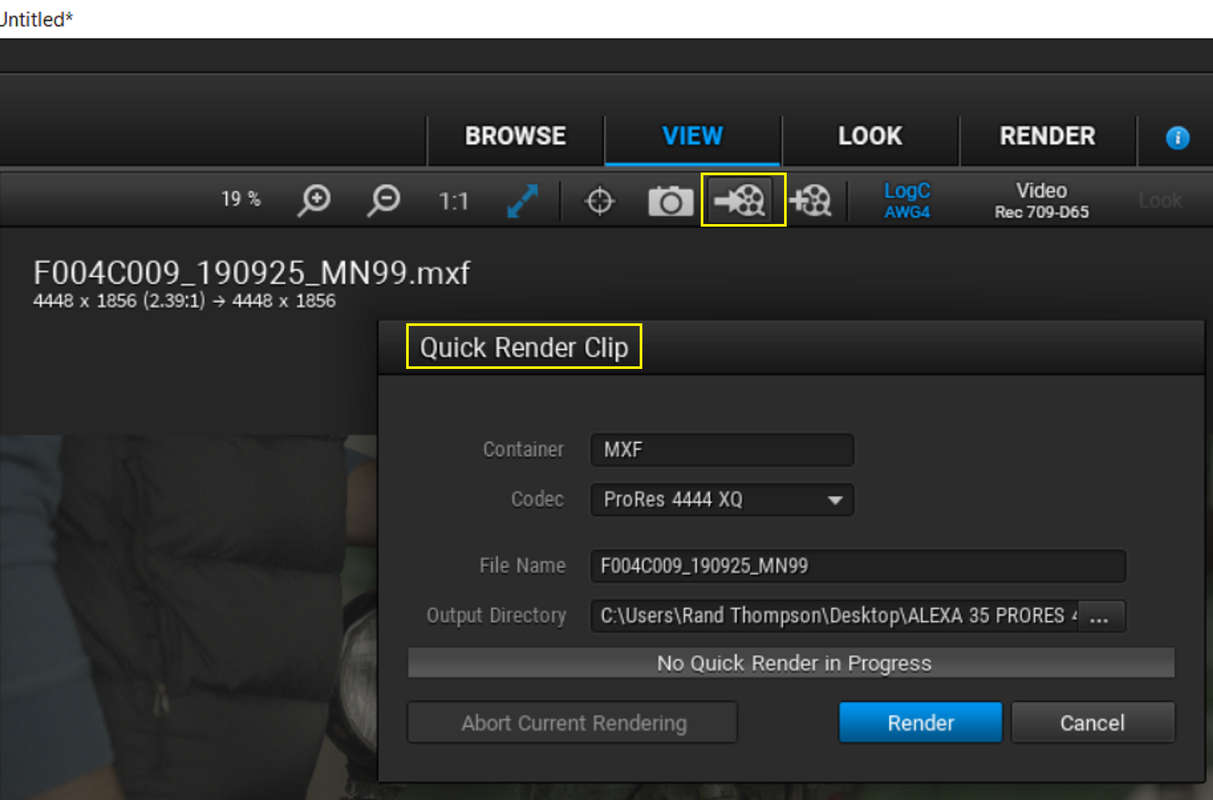Viewport: 1213px width, 800px height.
Task: Open Quick Render Clip via arrow film reel icon
Action: point(742,200)
